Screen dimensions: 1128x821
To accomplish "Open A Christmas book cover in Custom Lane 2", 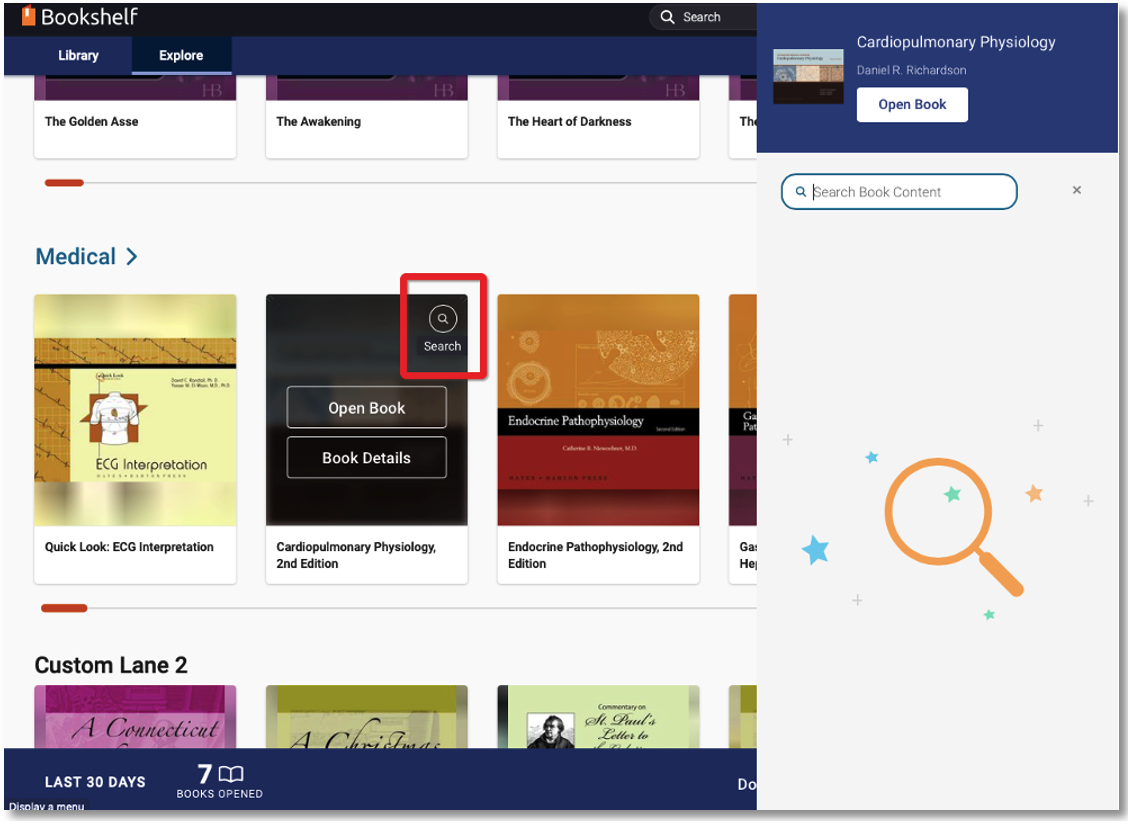I will [x=366, y=717].
